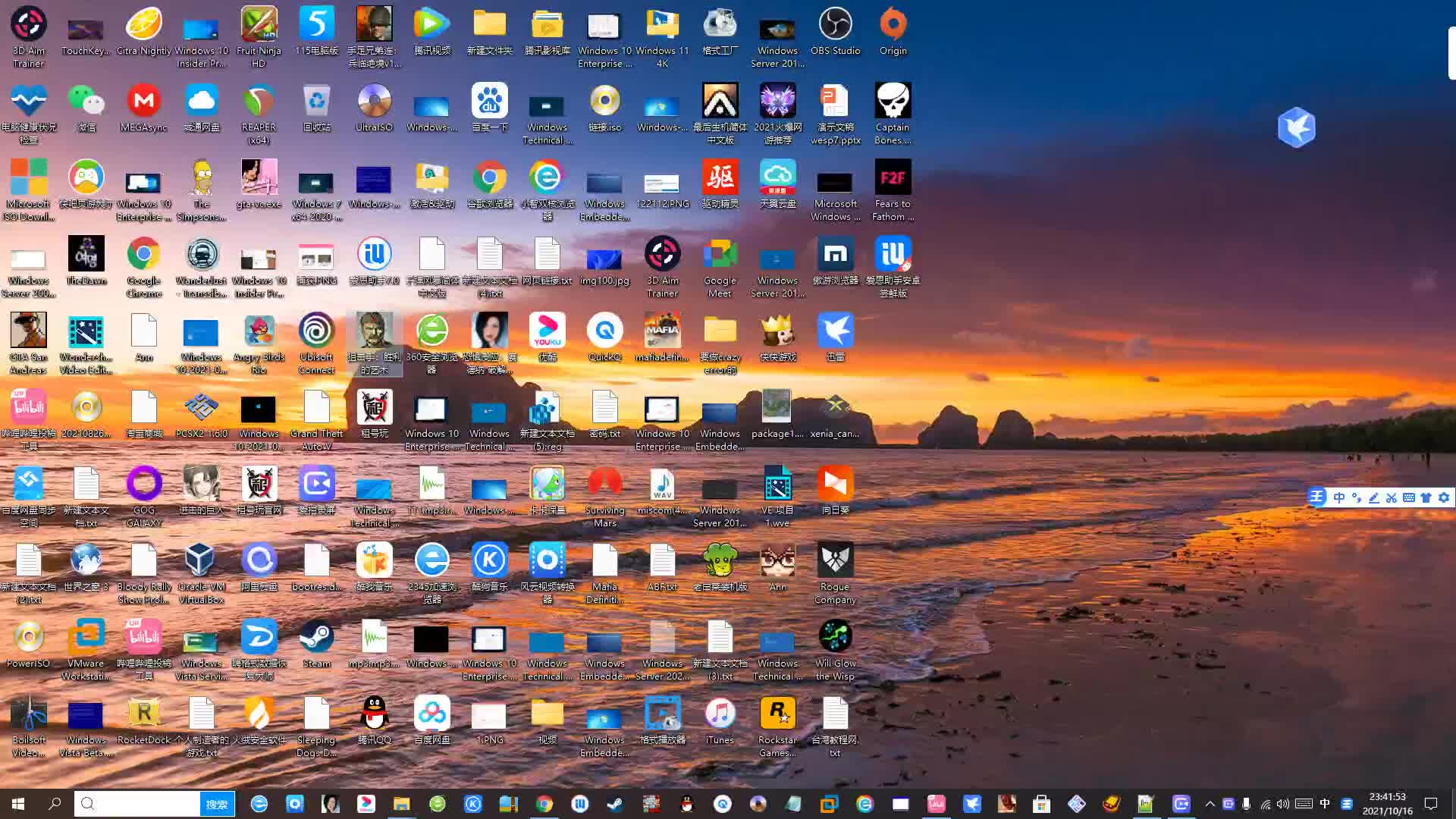The width and height of the screenshot is (1456, 819).
Task: Open the taskbar clock and date
Action: [x=1387, y=804]
